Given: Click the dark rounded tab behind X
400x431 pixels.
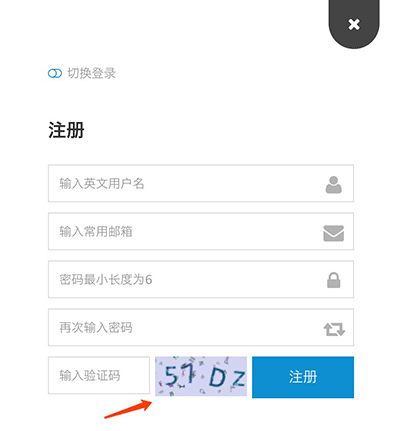Looking at the screenshot, I should [354, 22].
